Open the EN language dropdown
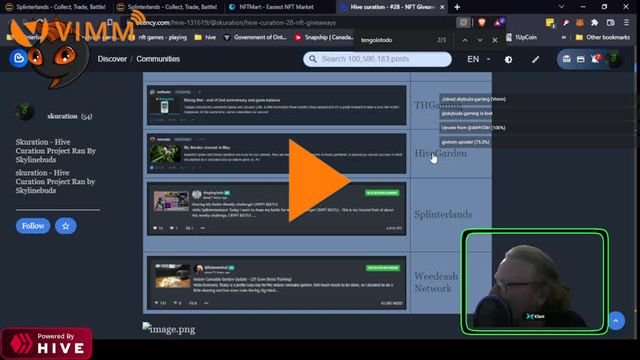 click(478, 59)
